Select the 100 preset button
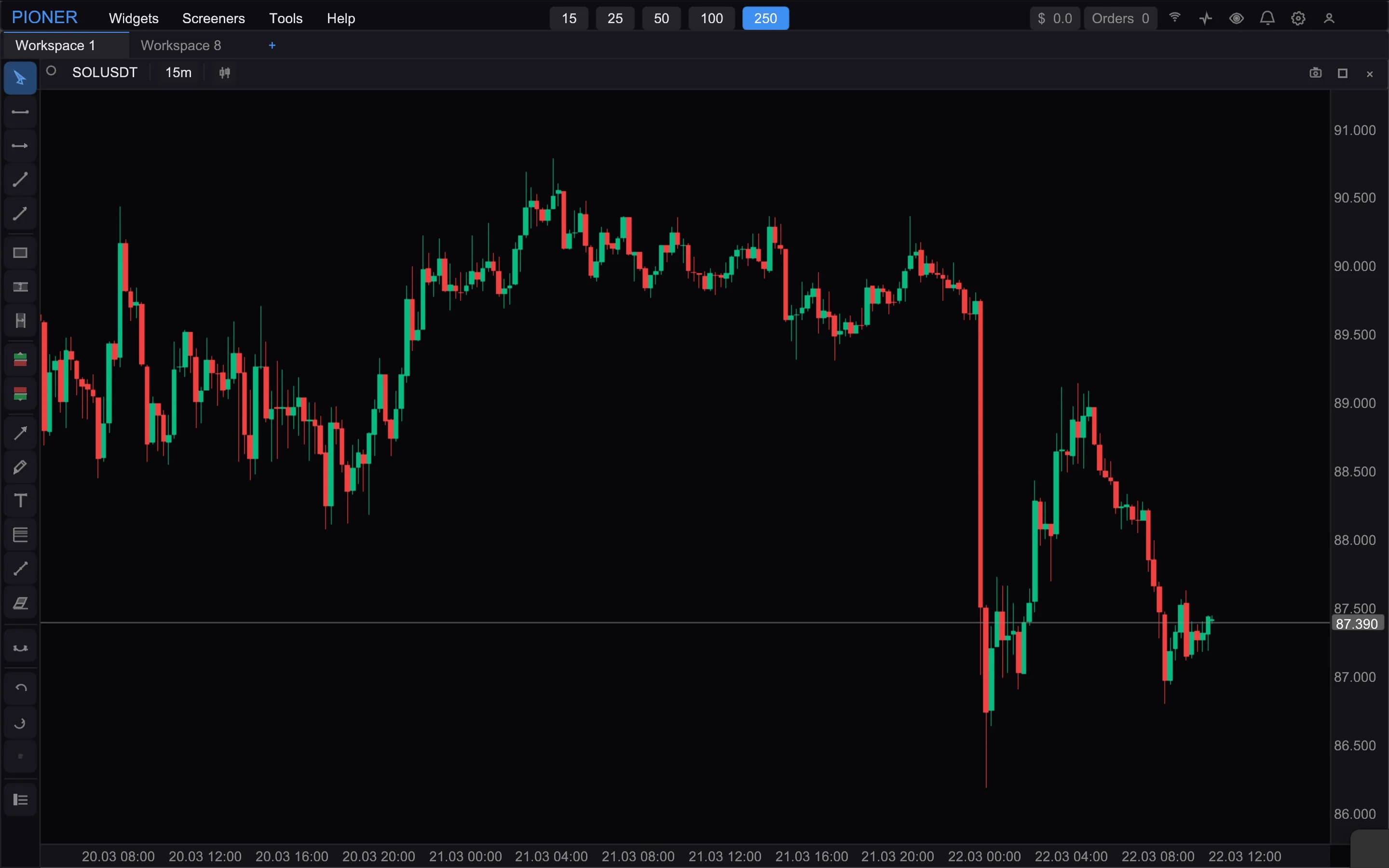Viewport: 1389px width, 868px height. (x=712, y=18)
